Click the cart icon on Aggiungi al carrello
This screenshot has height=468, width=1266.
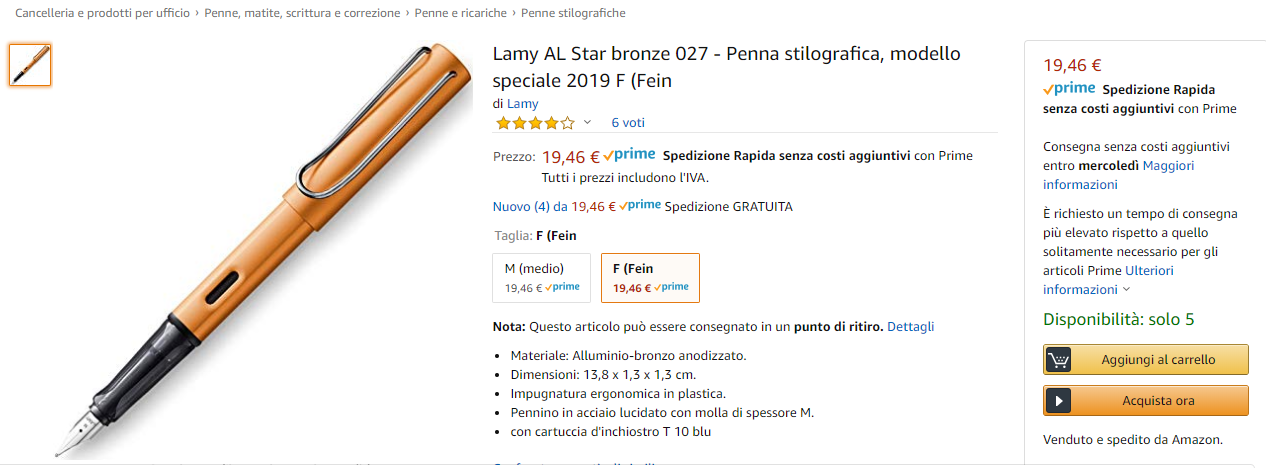[x=1058, y=360]
